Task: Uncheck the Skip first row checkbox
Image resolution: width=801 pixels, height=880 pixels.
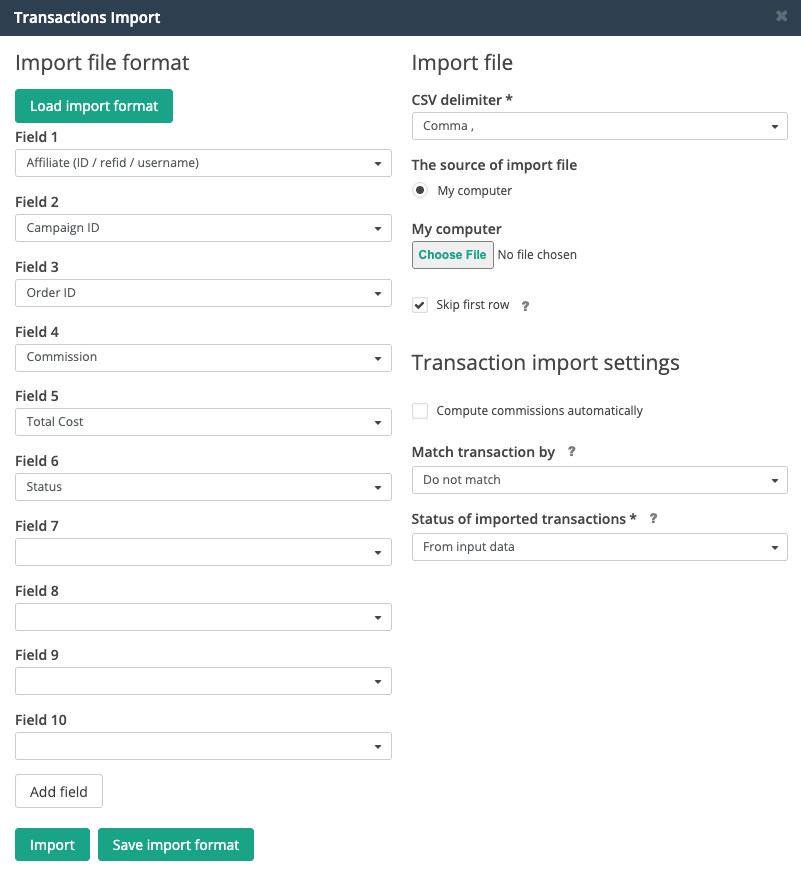Action: pyautogui.click(x=420, y=305)
